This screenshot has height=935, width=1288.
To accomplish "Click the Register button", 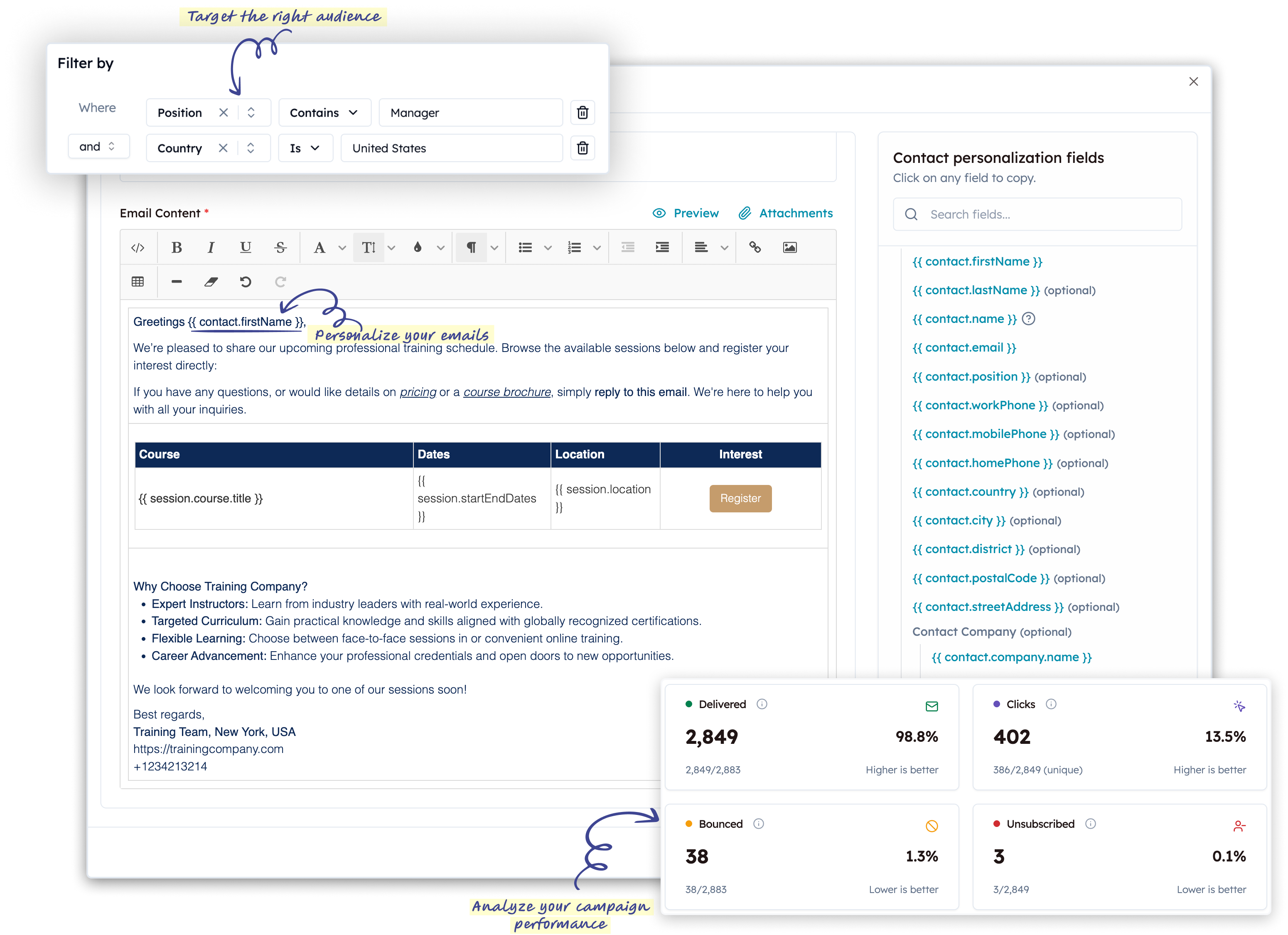I will pyautogui.click(x=740, y=498).
